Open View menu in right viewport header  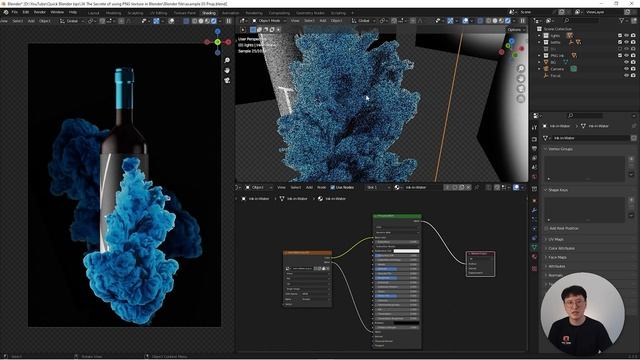[295, 20]
